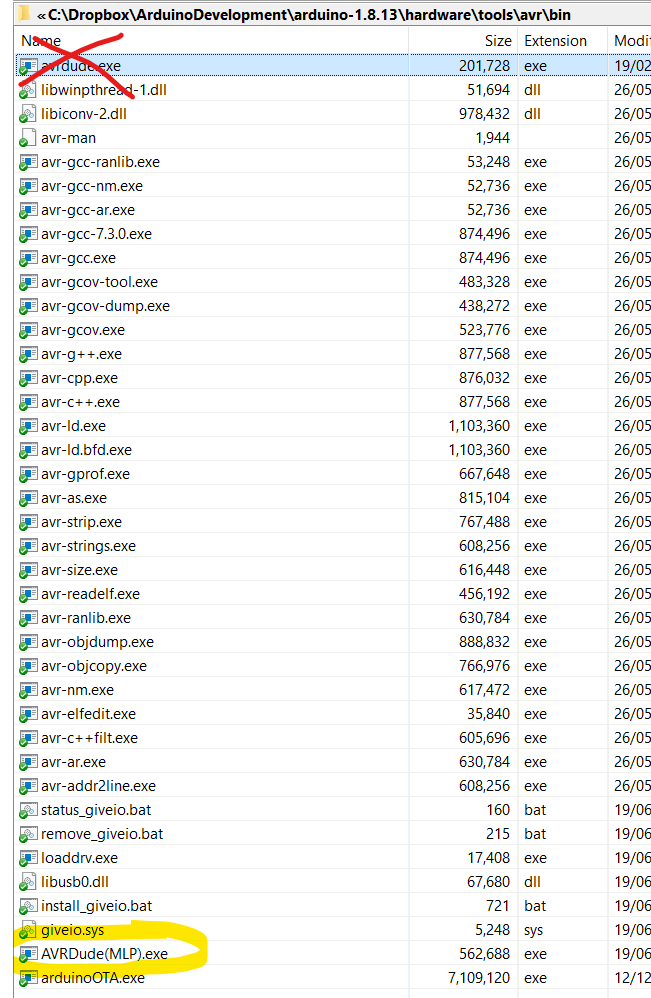
Task: Click size value 5,248
Action: 493,931
